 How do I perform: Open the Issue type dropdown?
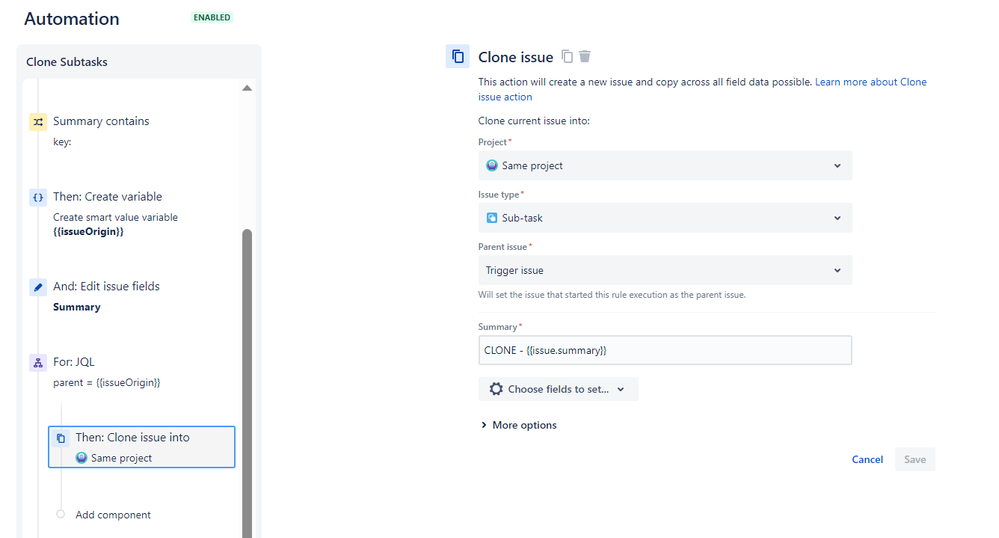click(x=665, y=218)
